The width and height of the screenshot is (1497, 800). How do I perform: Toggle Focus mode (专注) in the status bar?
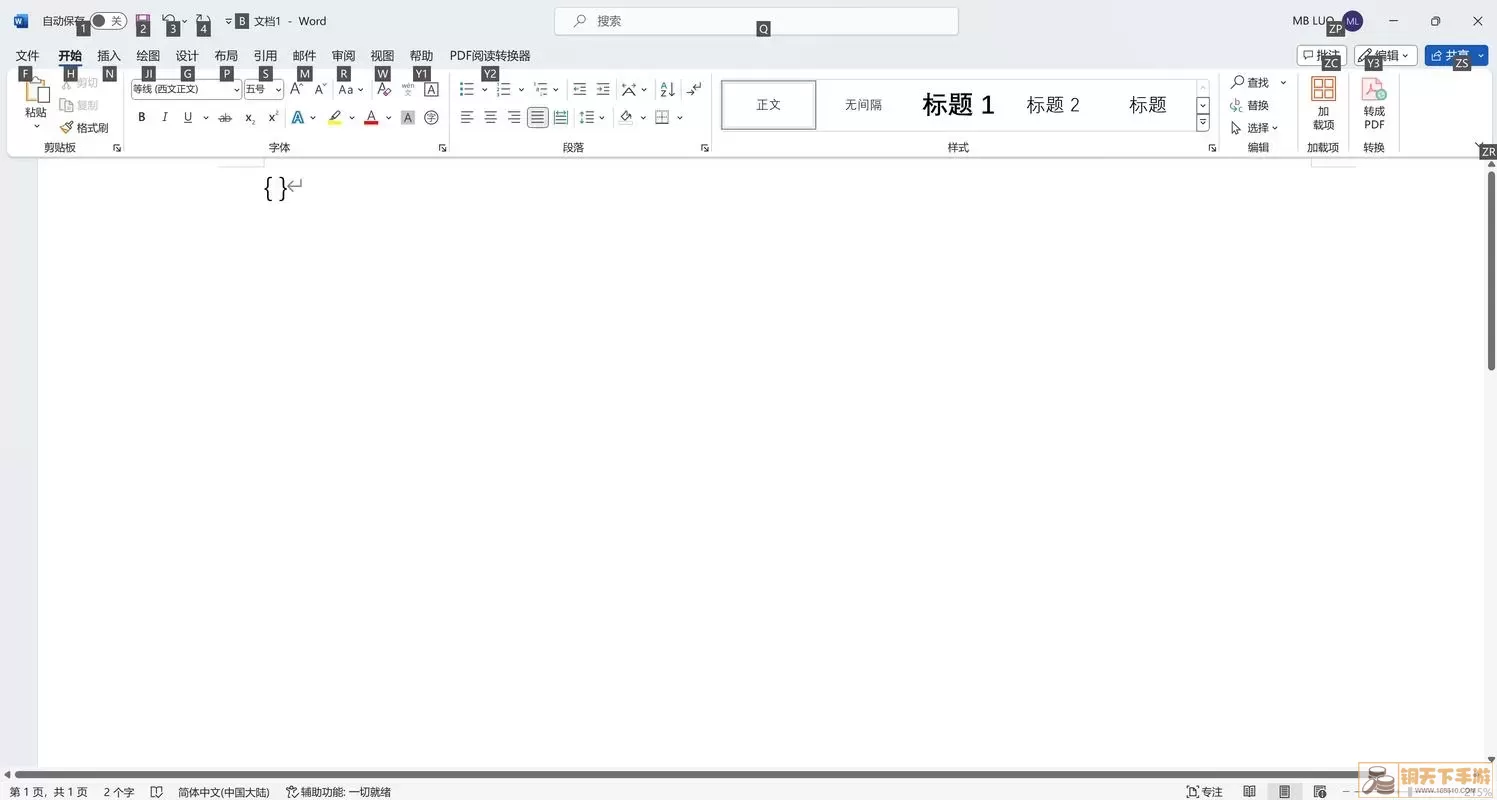tap(1205, 792)
